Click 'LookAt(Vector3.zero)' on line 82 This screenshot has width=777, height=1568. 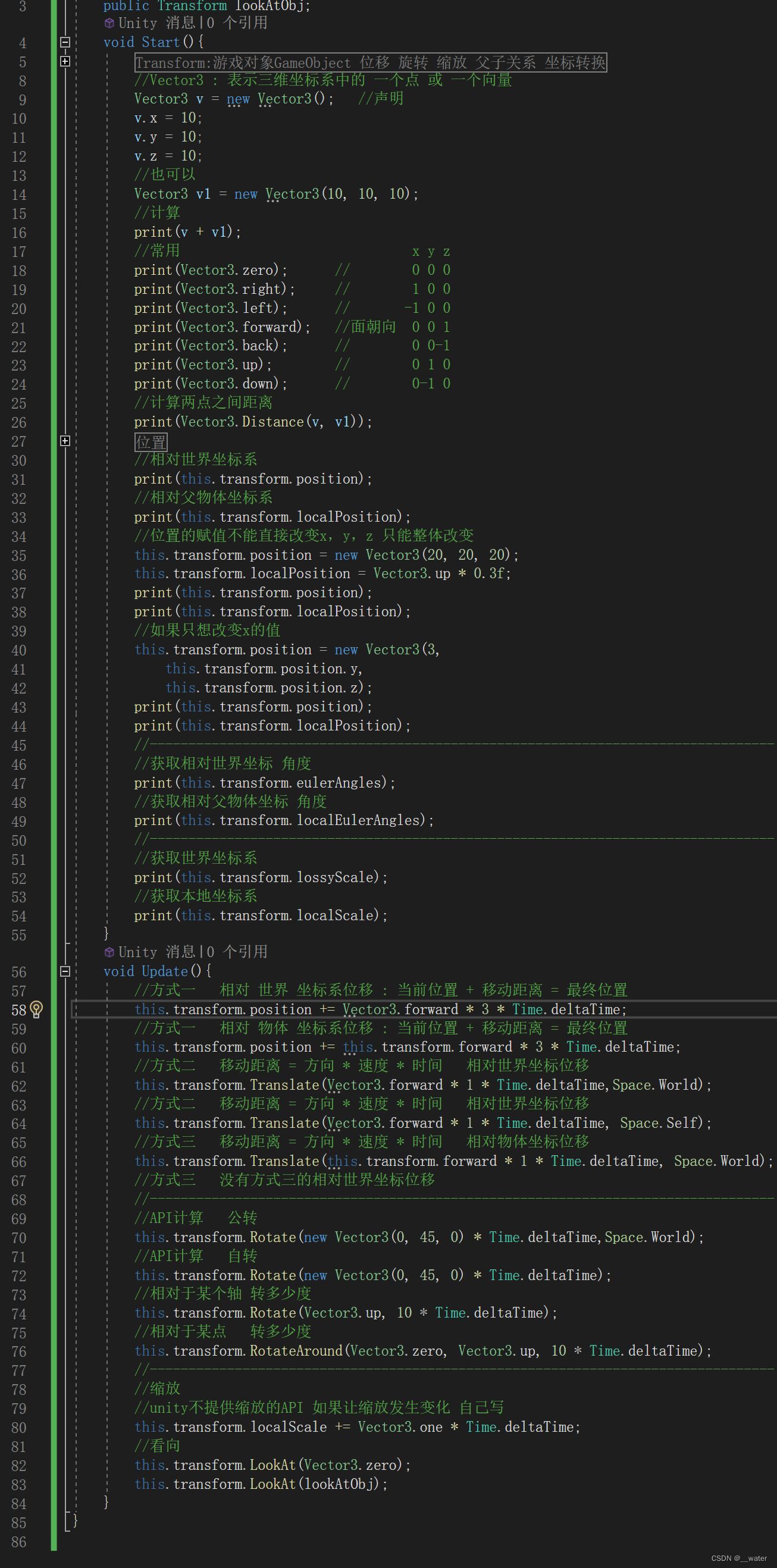point(326,1465)
